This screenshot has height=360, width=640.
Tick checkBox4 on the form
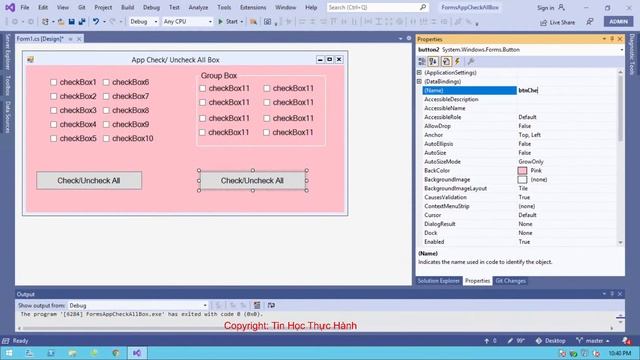click(53, 124)
